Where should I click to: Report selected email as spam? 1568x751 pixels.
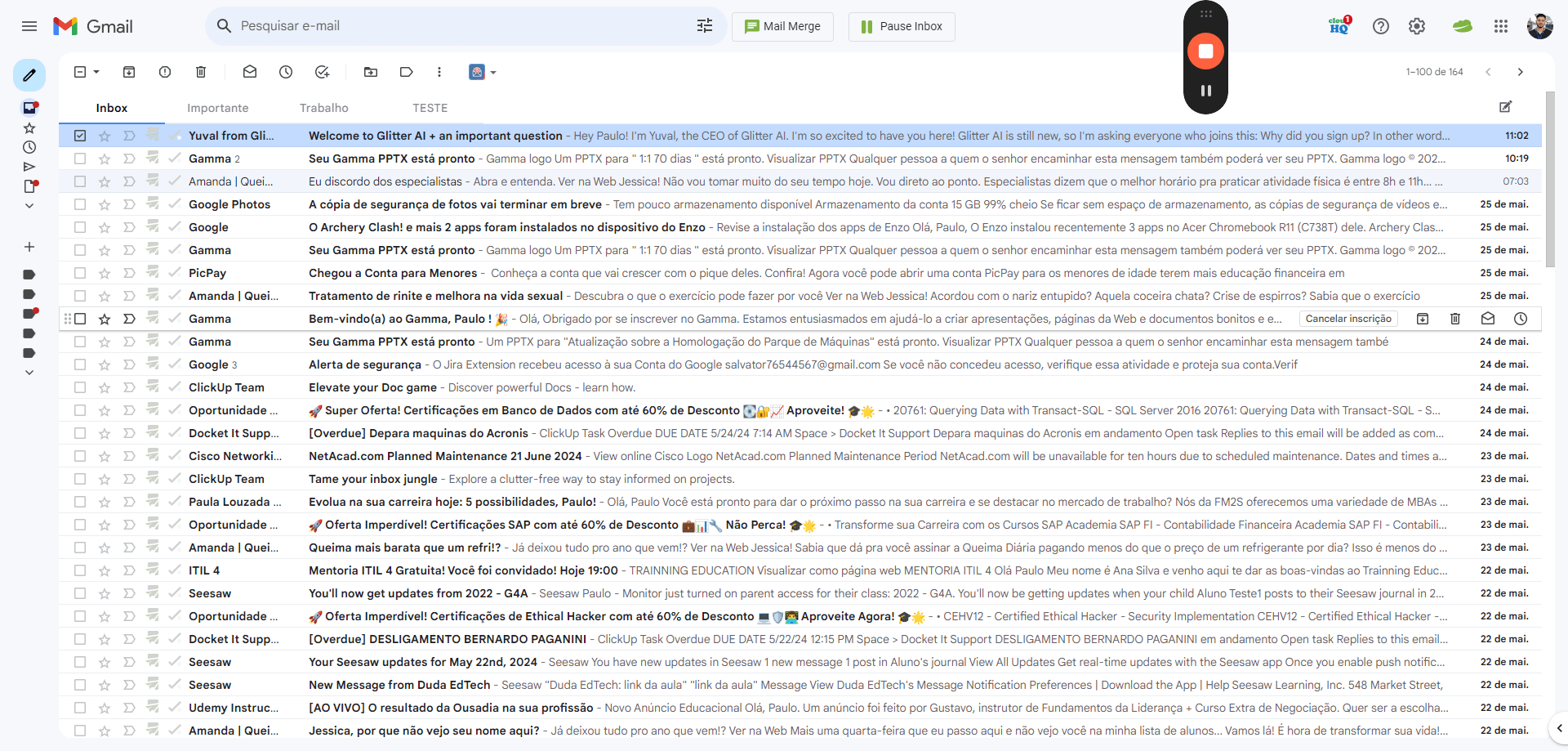click(165, 72)
